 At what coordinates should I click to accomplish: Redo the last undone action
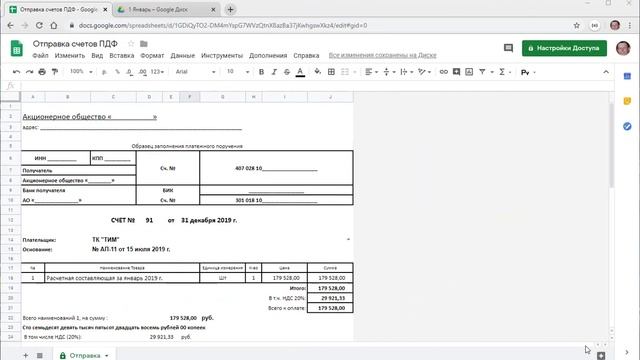(29, 72)
